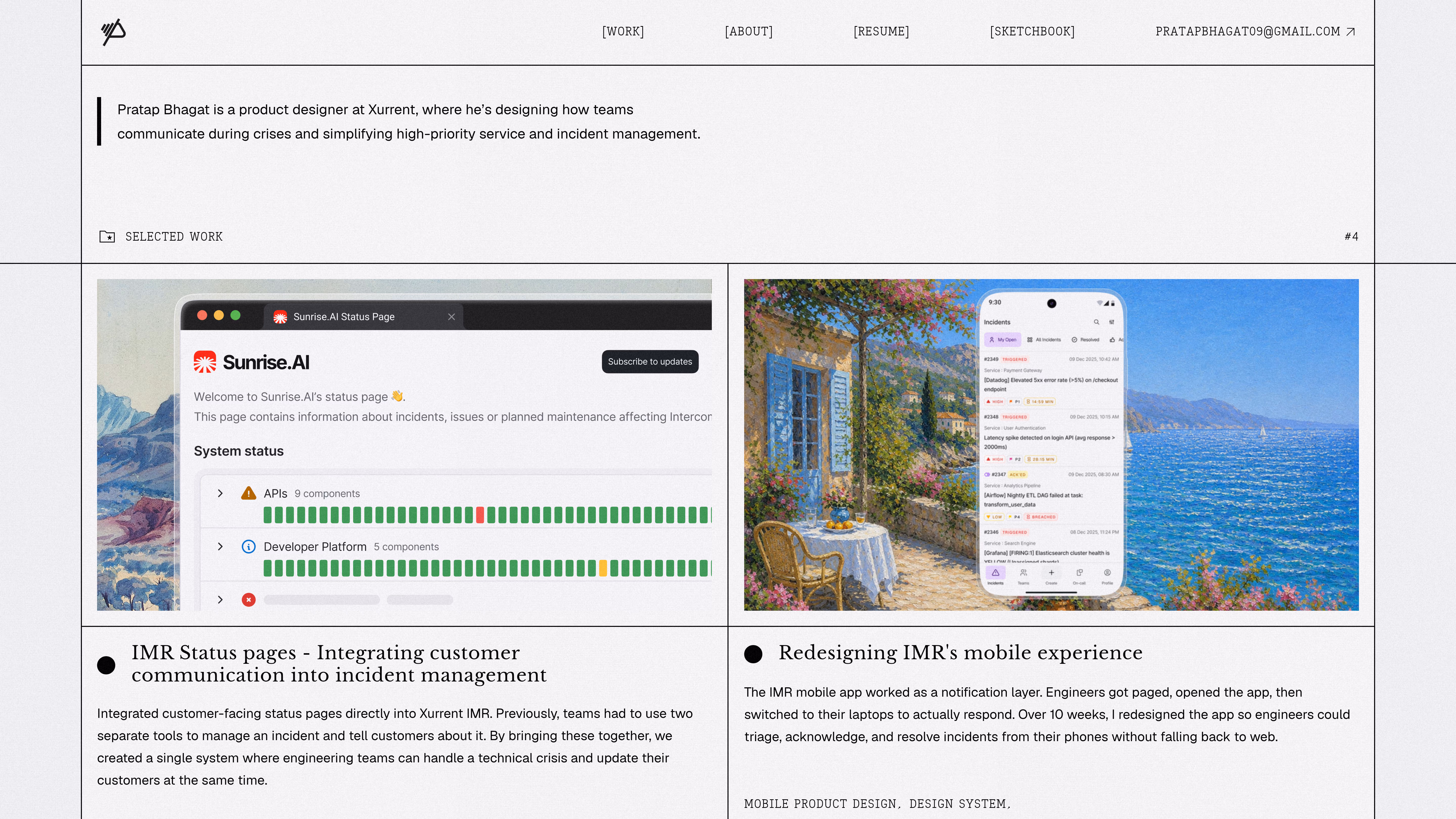The image size is (1456, 819).
Task: Select the My Open tab in the phone mockup
Action: (x=1003, y=340)
